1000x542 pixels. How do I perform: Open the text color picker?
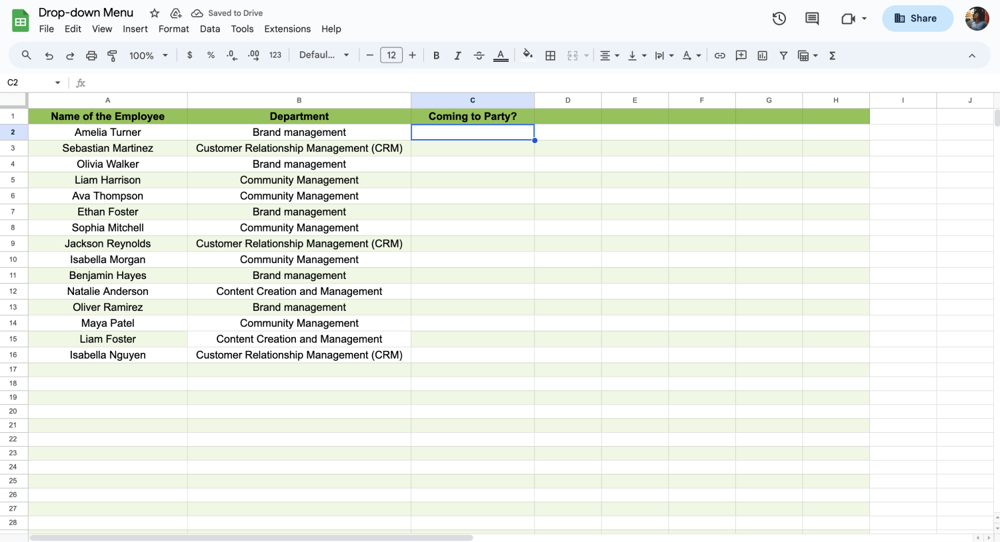[501, 55]
